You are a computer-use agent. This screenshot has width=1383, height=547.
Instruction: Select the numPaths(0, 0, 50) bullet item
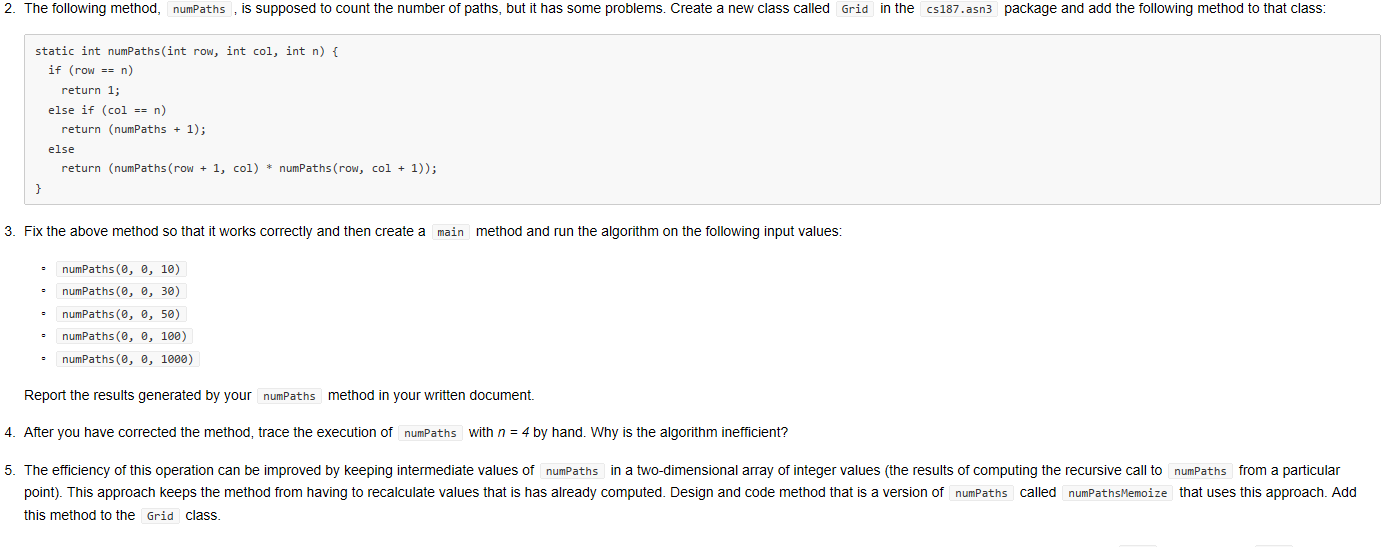122,314
